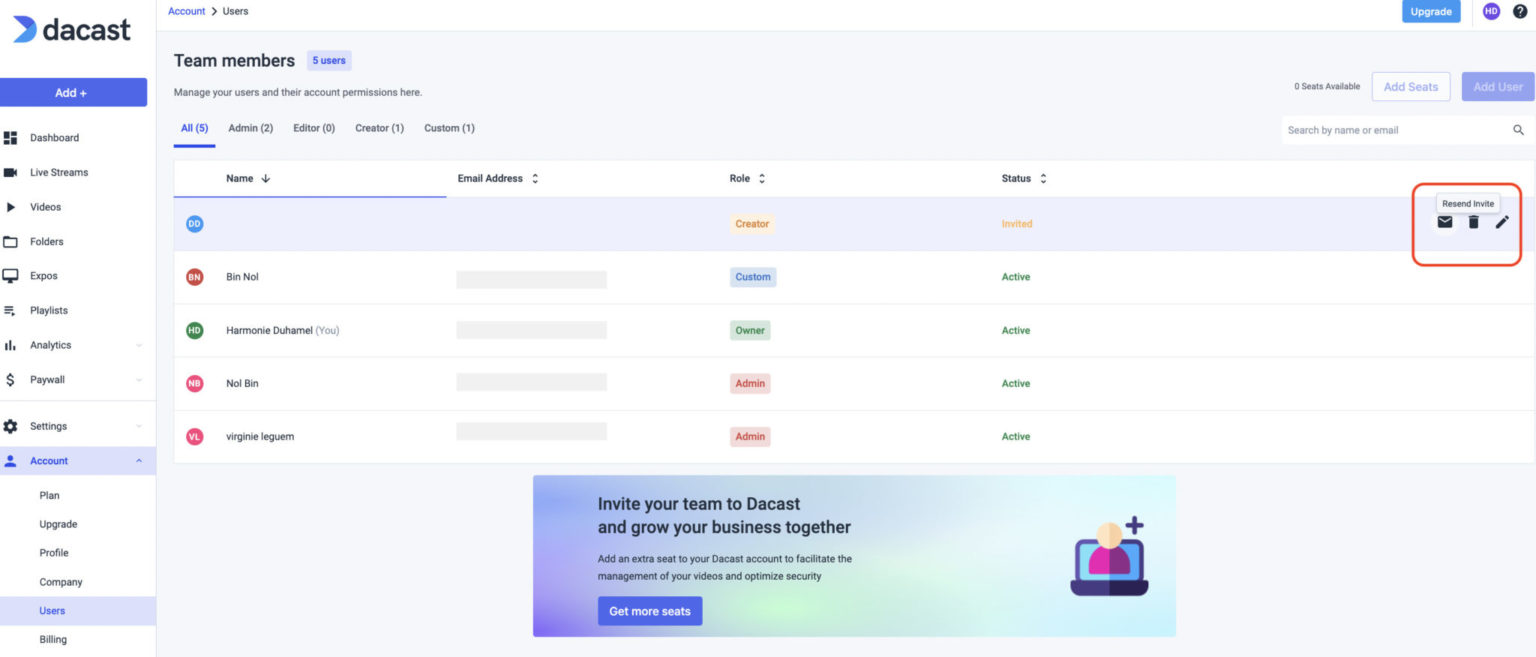Switch to the Admin tab
Screen dimensions: 1536x657
(250, 128)
